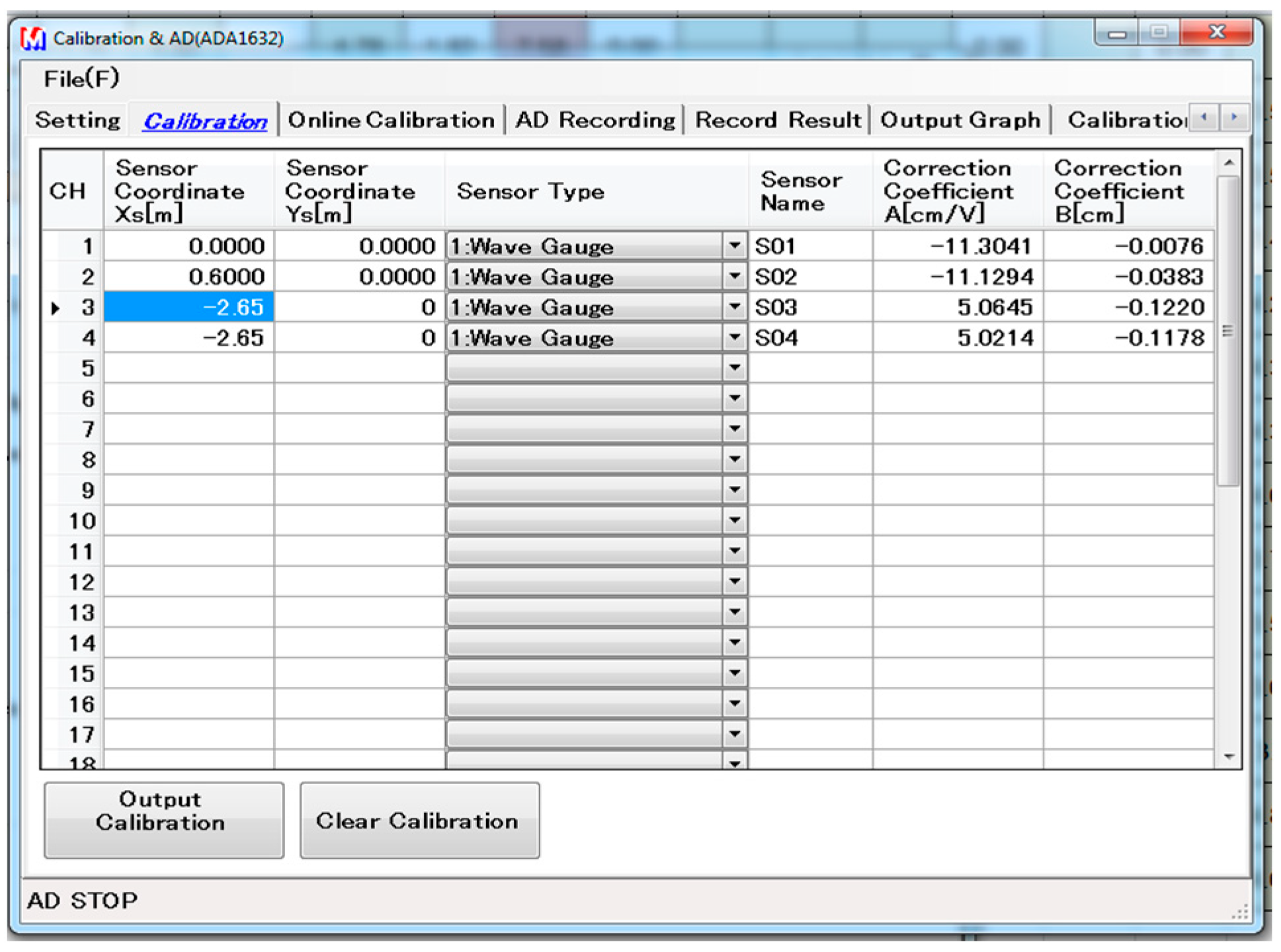Select Xs coordinate cell for channel 4
The height and width of the screenshot is (952, 1281).
[x=189, y=338]
